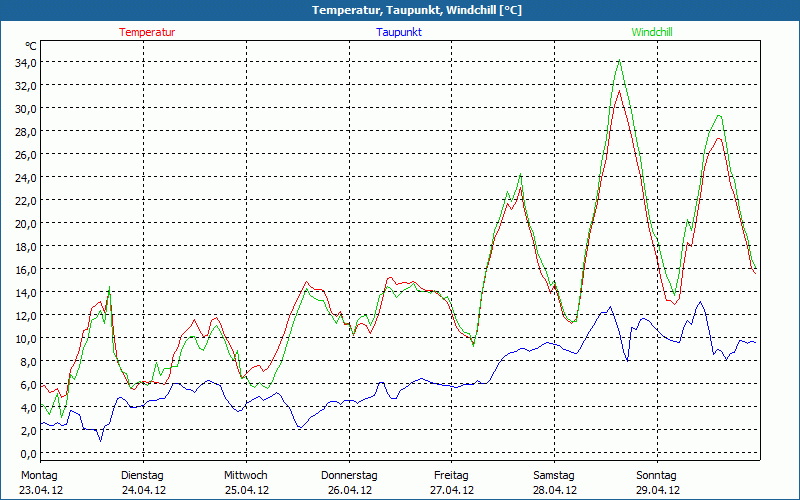
Task: Click the 8,0 y-axis value
Action: click(x=28, y=361)
